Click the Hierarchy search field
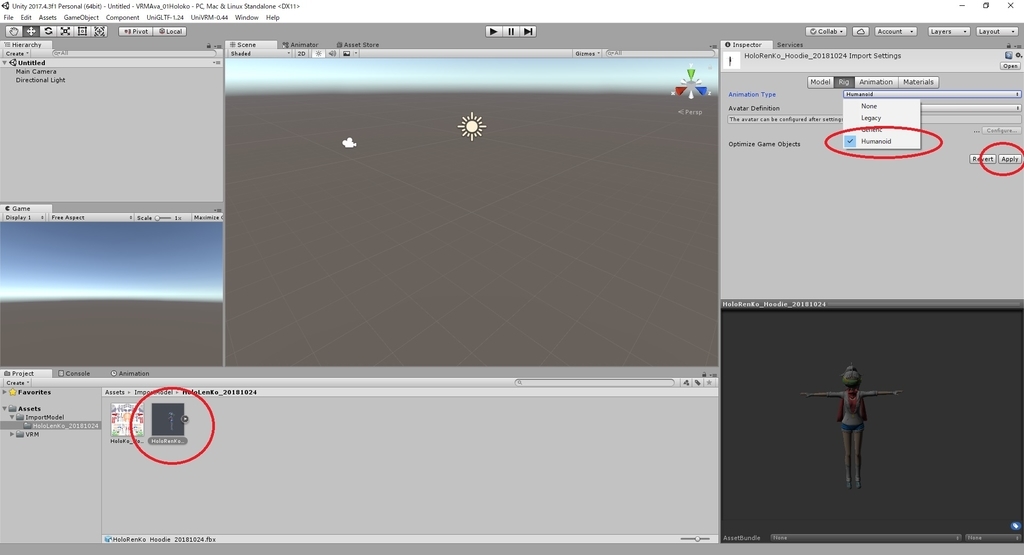 pyautogui.click(x=134, y=53)
